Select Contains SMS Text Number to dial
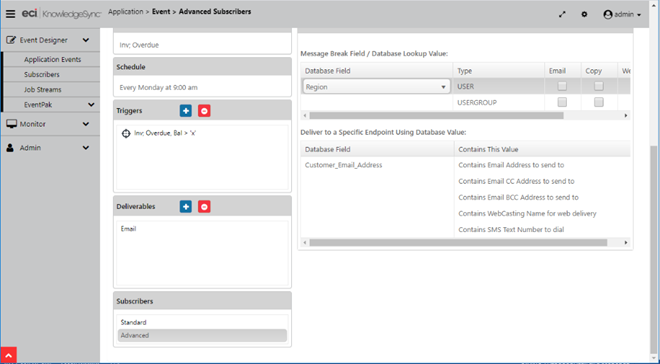This screenshot has width=660, height=364. pyautogui.click(x=511, y=229)
